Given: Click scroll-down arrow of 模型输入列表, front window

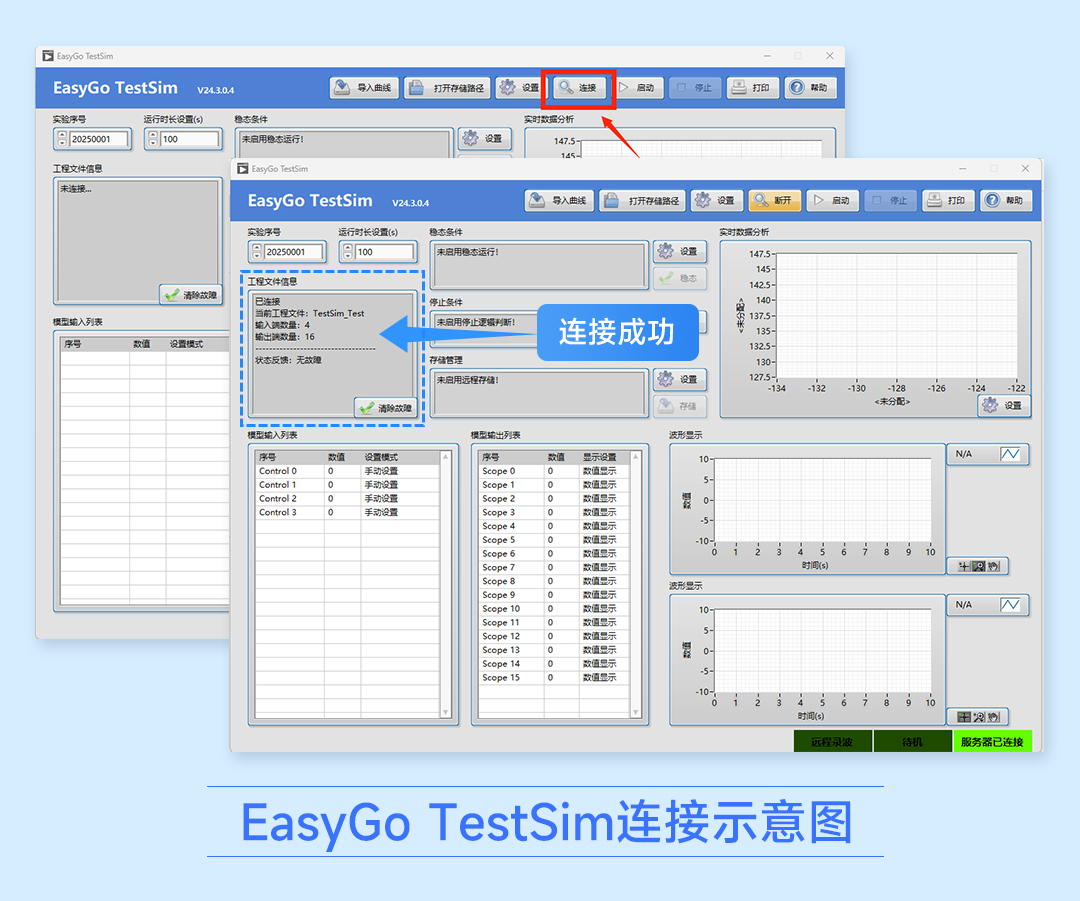Looking at the screenshot, I should pos(446,712).
